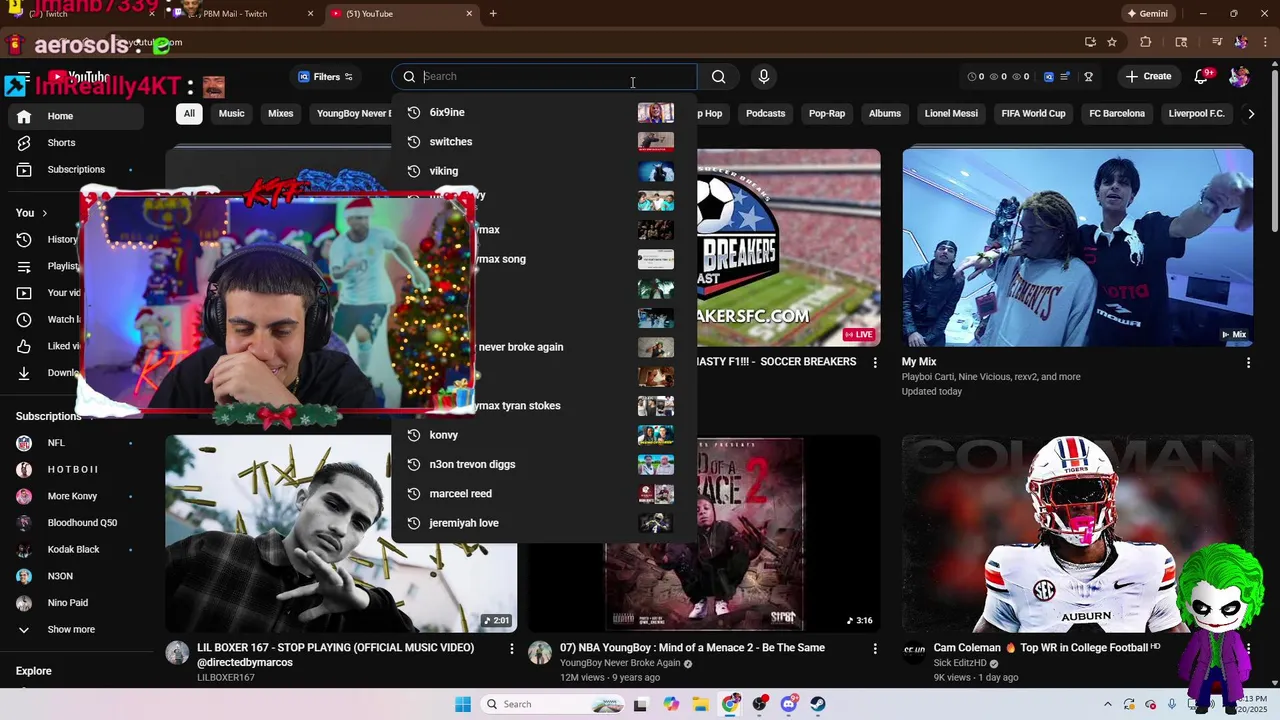
Task: Open Cam Coleman video thumbnail
Action: [1077, 534]
